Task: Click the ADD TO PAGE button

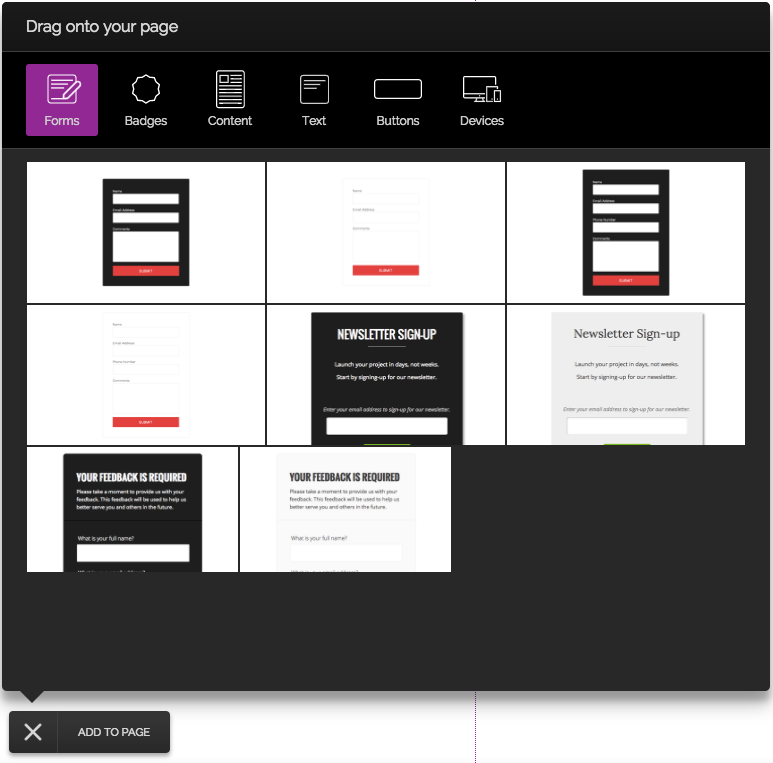Action: pos(114,732)
